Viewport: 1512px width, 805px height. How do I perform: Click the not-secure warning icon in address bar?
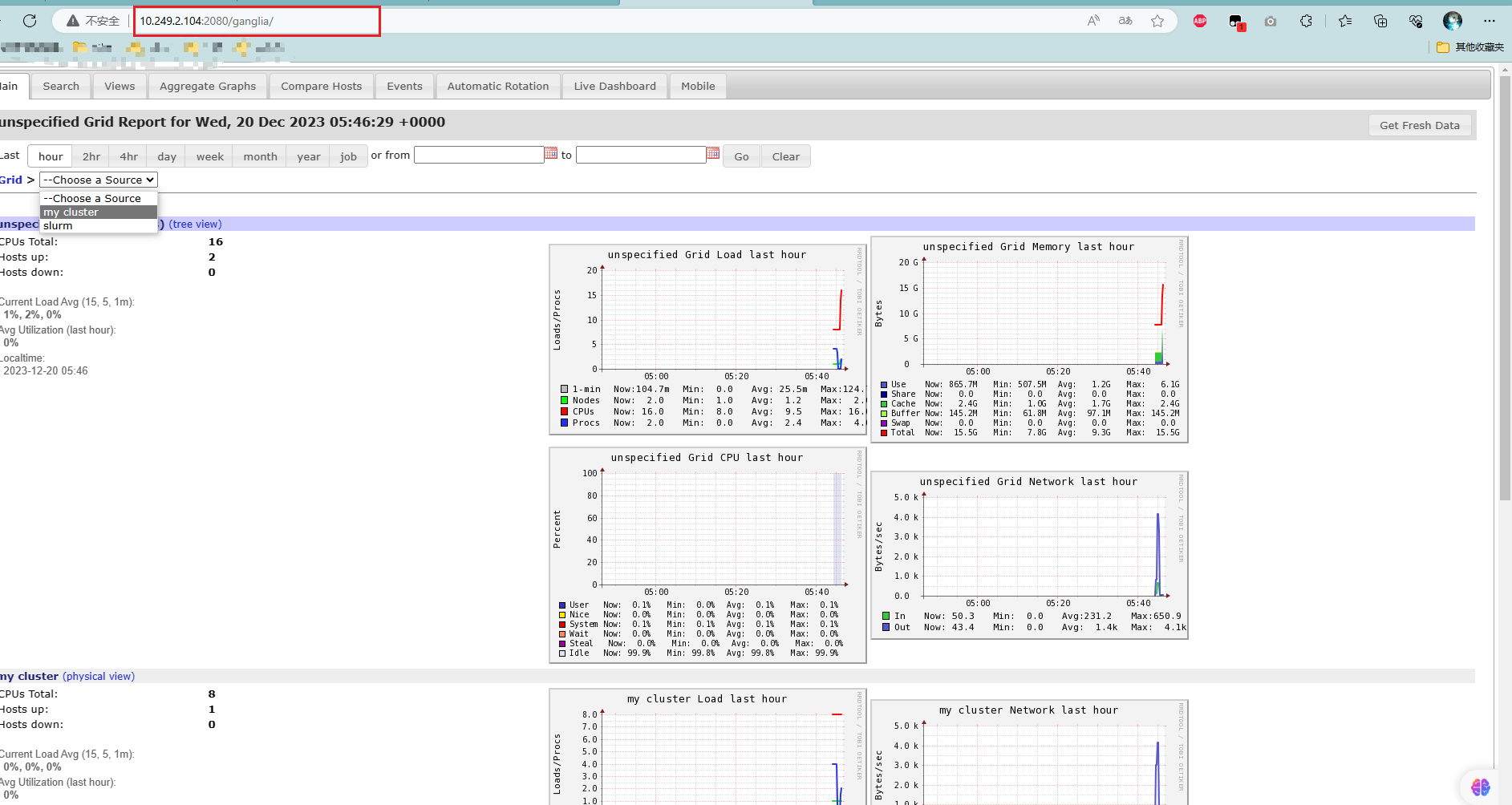(x=73, y=21)
